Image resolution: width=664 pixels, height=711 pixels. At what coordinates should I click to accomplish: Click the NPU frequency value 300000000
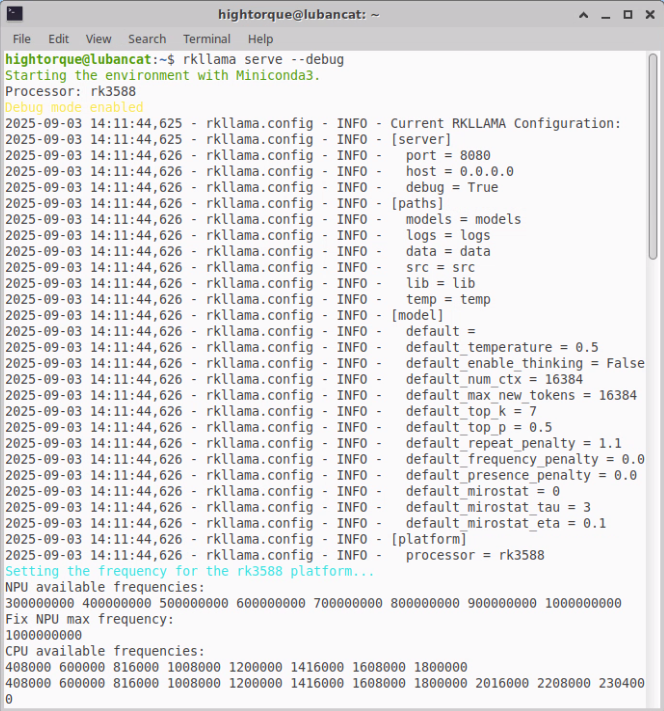(x=39, y=603)
